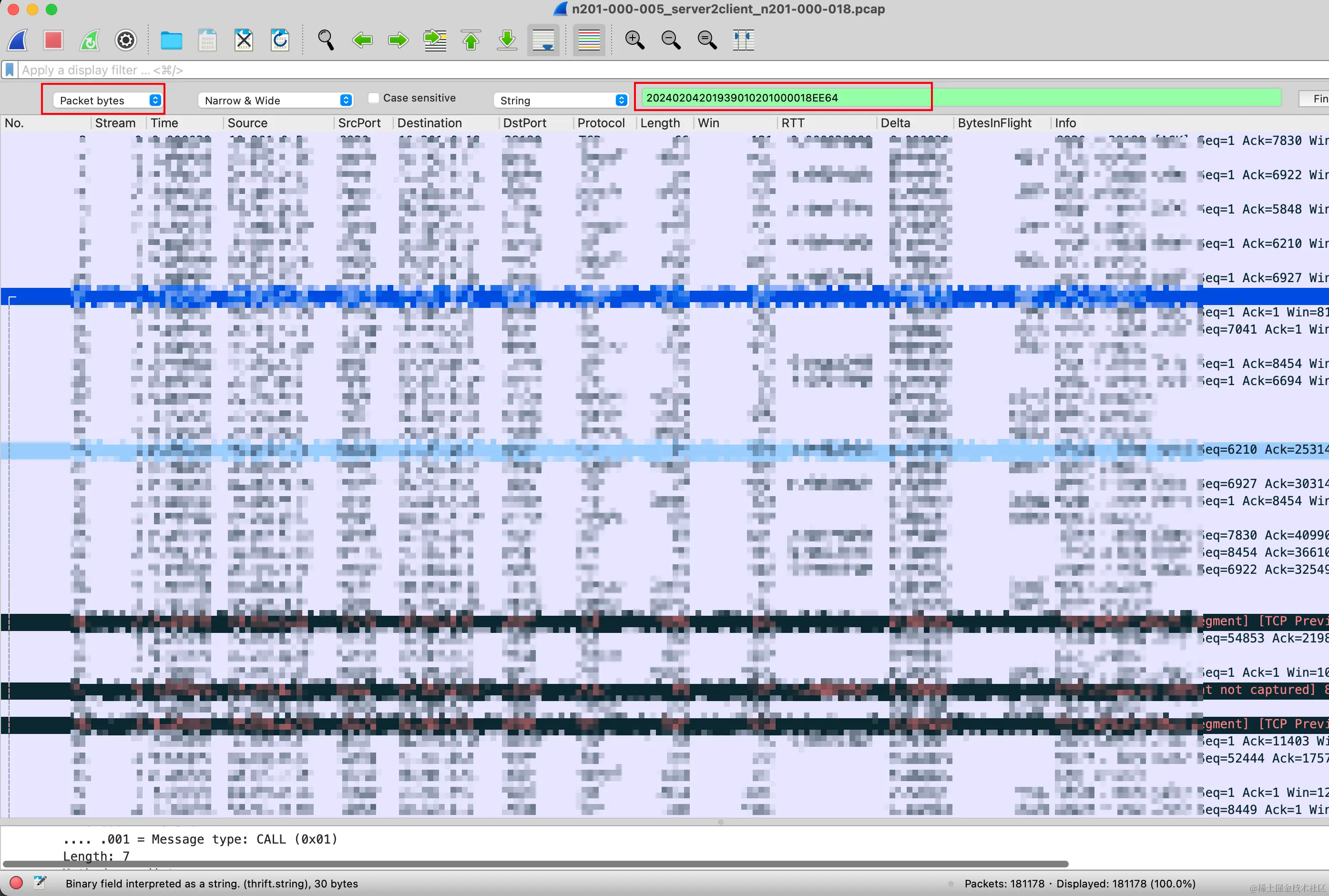The image size is (1329, 896).
Task: Click Message type CALL detail line
Action: click(x=200, y=839)
